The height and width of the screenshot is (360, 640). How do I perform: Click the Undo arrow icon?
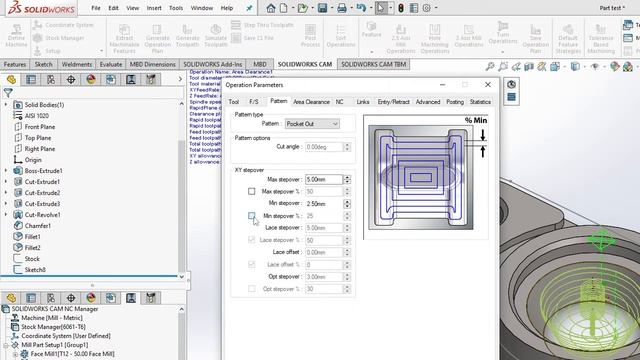pos(361,8)
